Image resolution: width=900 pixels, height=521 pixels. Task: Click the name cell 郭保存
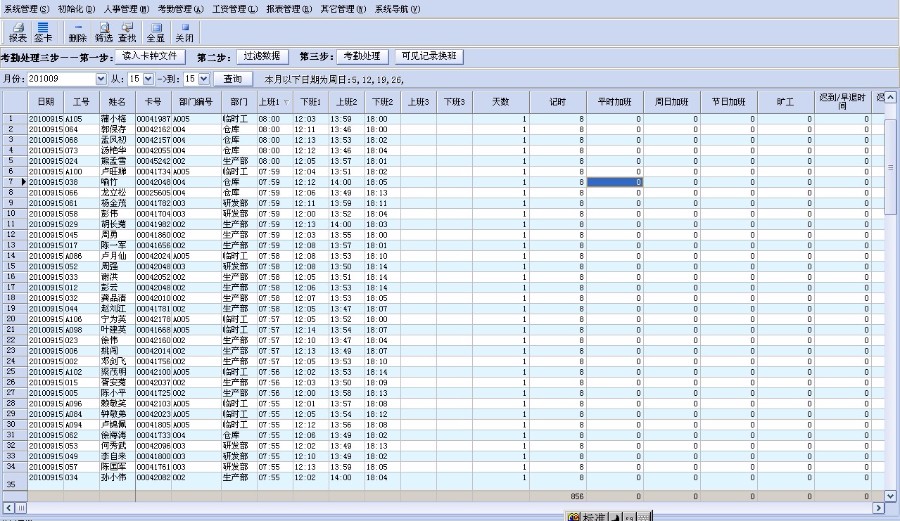[x=117, y=130]
